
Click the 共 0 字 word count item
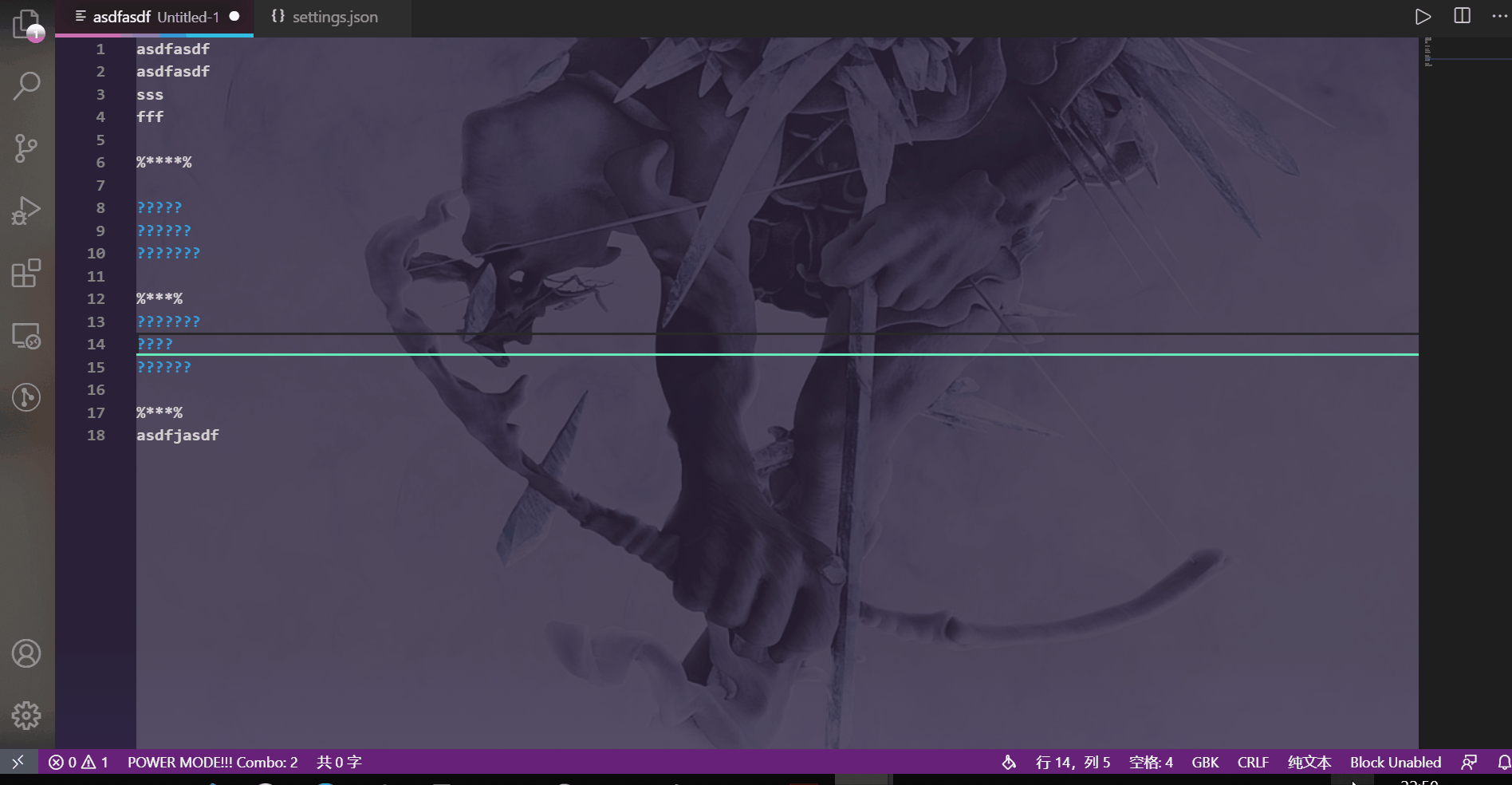pos(339,762)
